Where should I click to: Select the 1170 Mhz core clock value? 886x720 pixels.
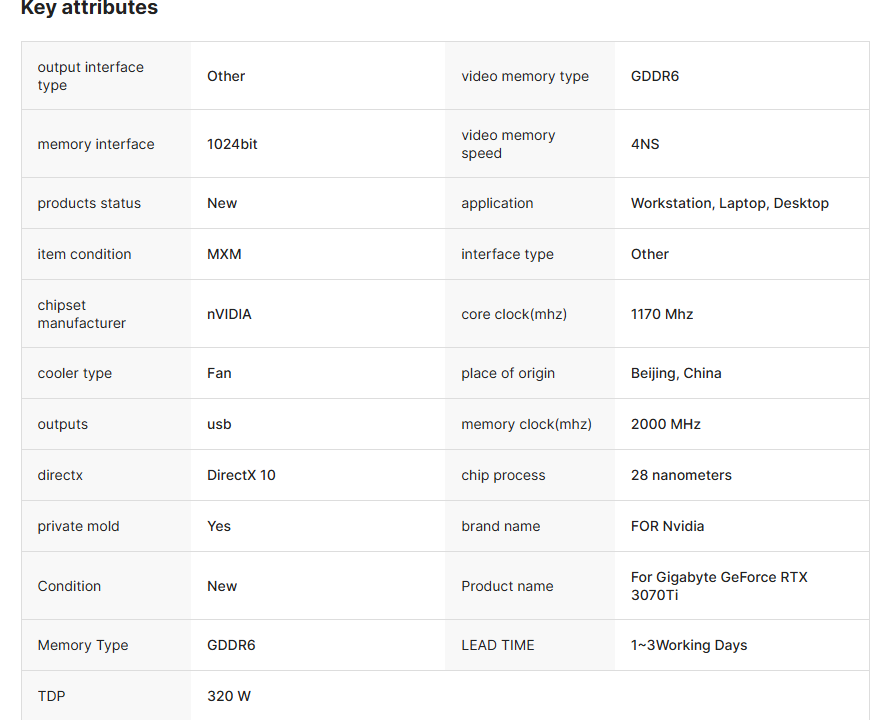click(662, 314)
